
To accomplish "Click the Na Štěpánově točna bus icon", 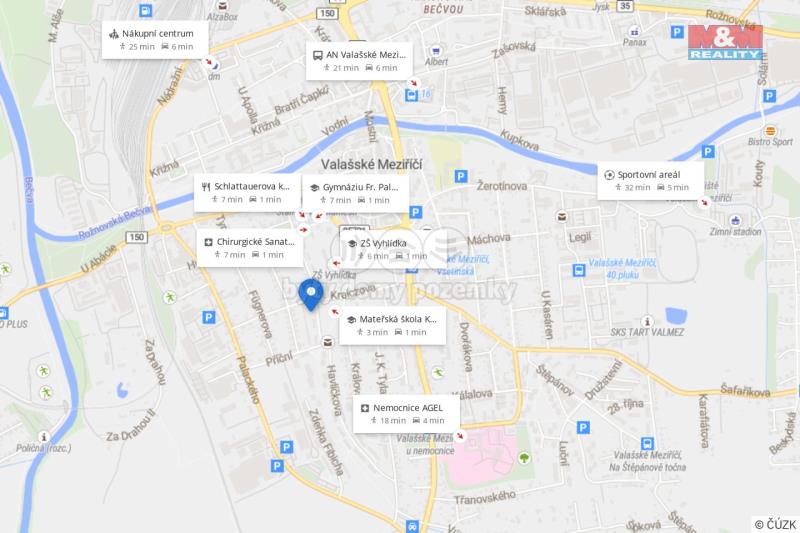I will click(647, 443).
